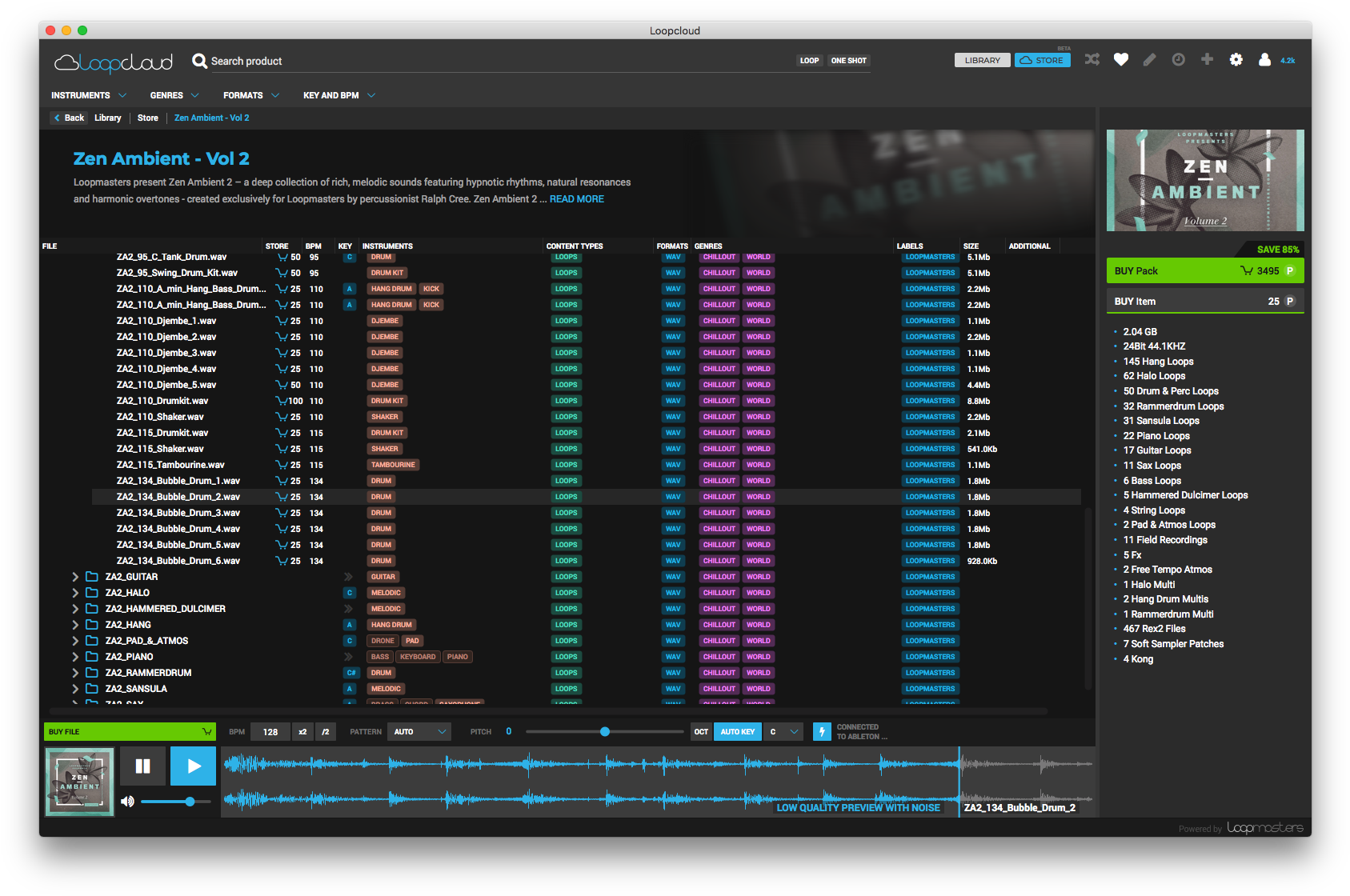
Task: Adjust the pitch slider handle
Action: click(605, 732)
